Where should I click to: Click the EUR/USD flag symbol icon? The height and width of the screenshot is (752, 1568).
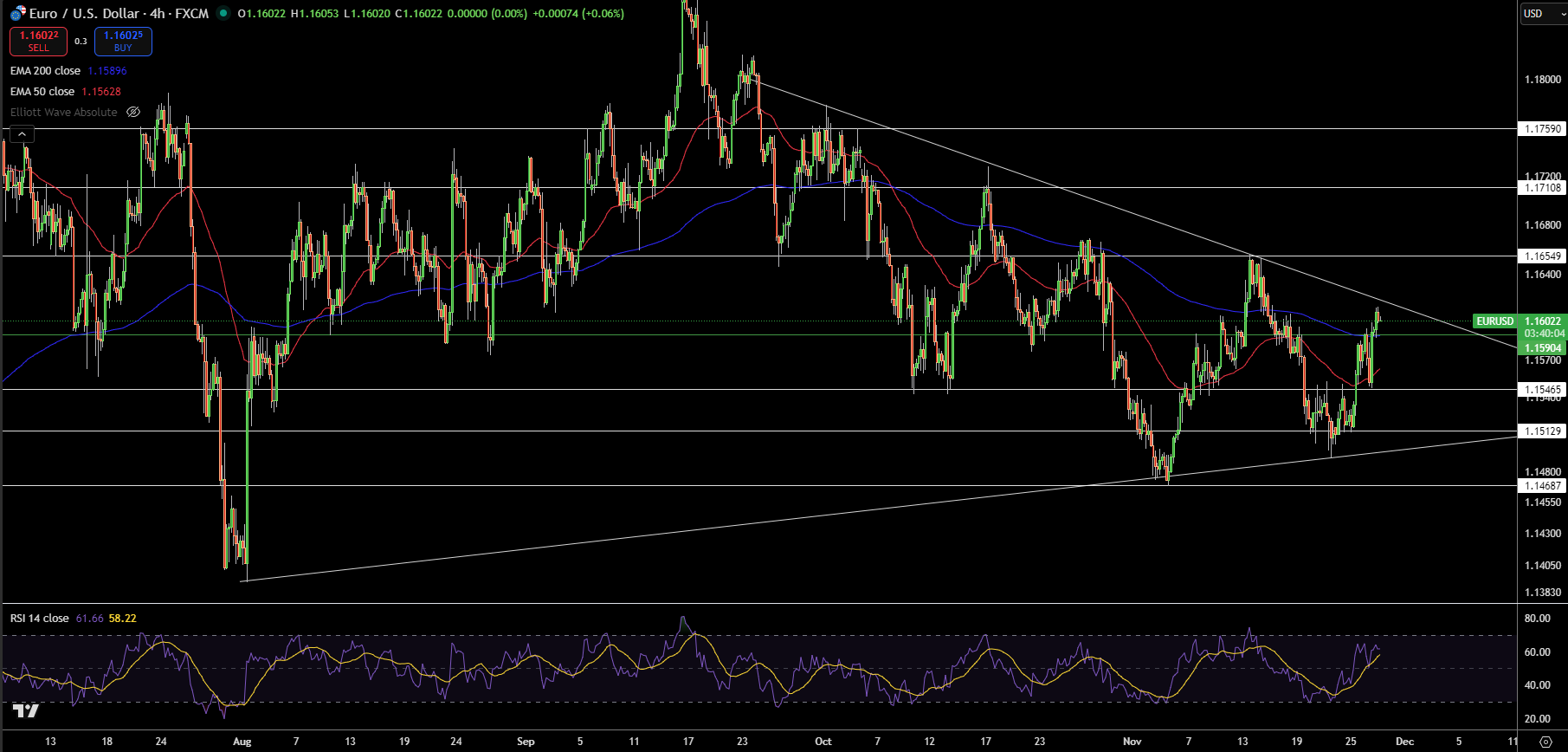pos(17,13)
